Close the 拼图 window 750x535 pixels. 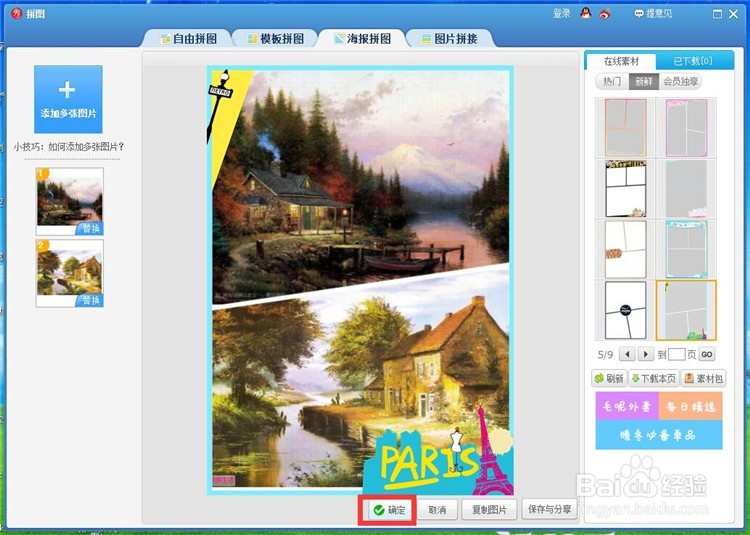tap(734, 14)
